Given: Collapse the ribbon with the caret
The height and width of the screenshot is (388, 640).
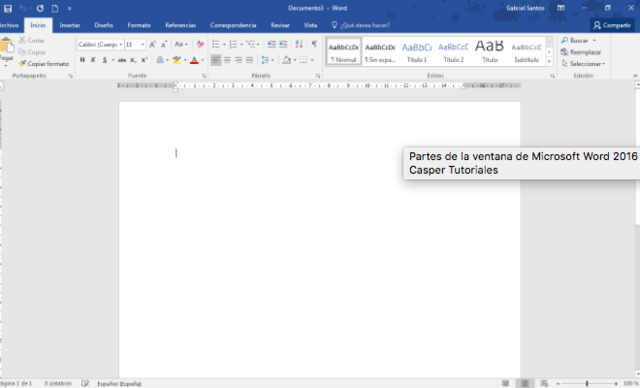Looking at the screenshot, I should click(635, 76).
